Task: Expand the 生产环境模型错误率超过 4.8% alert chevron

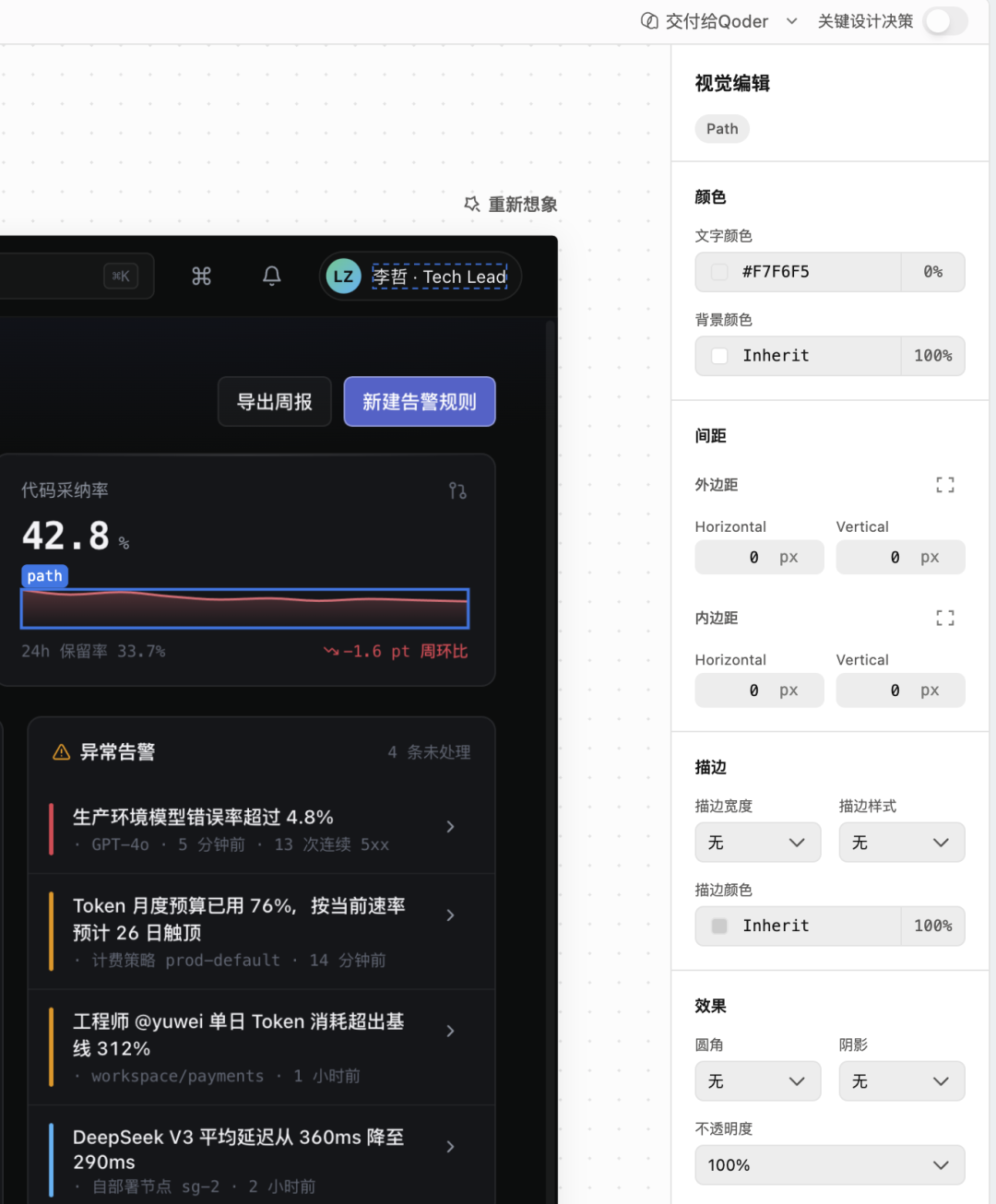Action: (450, 827)
